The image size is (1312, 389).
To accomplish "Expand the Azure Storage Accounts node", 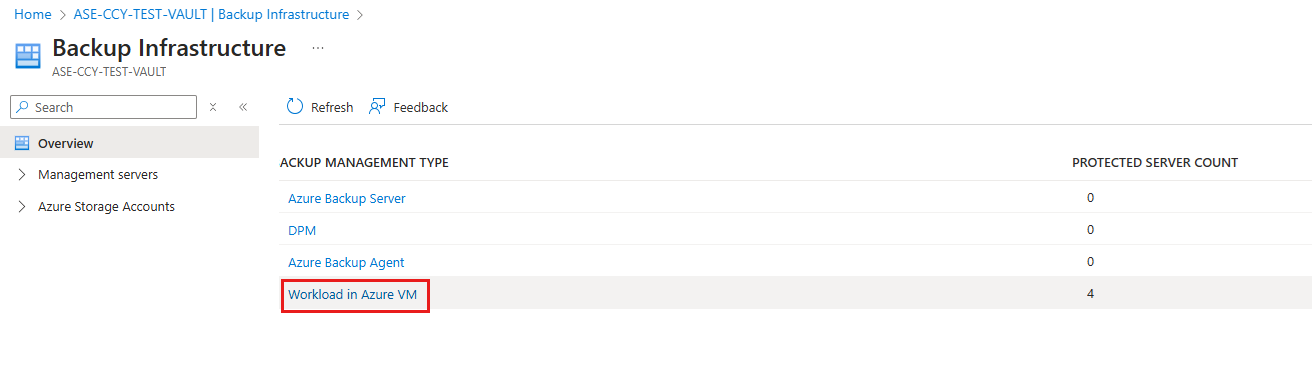I will click(22, 207).
